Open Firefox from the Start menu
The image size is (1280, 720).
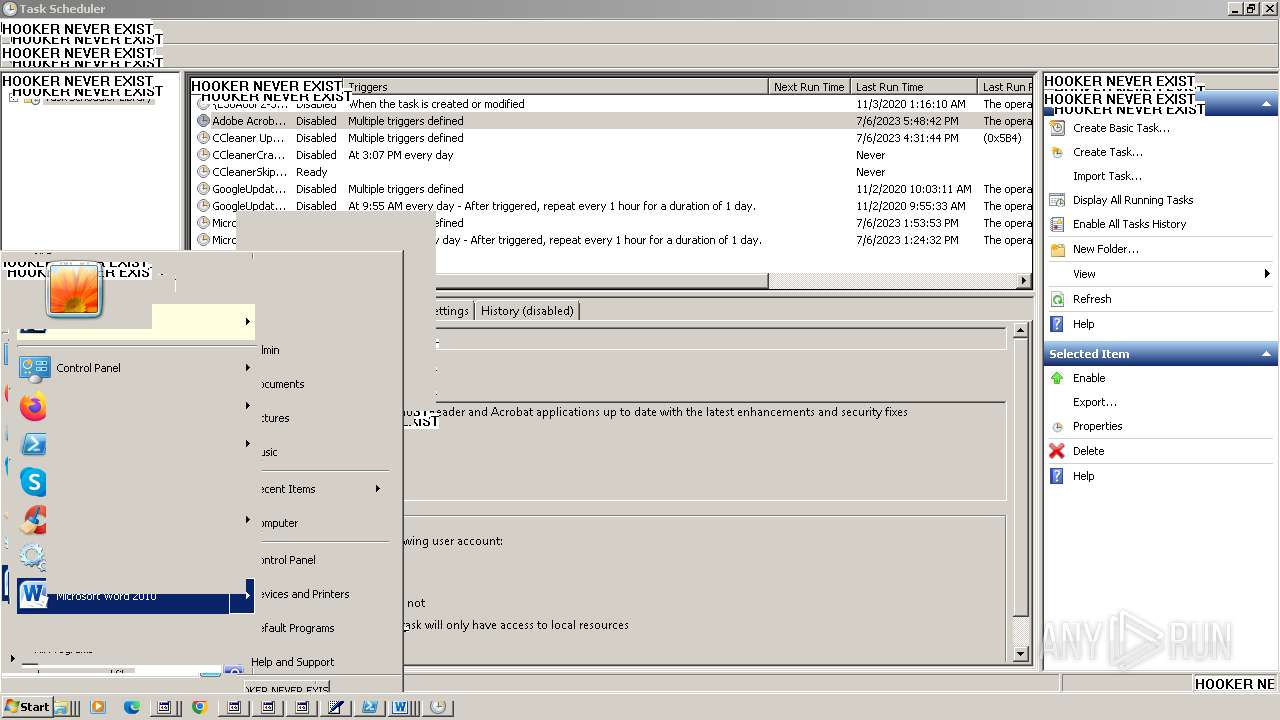click(x=34, y=406)
